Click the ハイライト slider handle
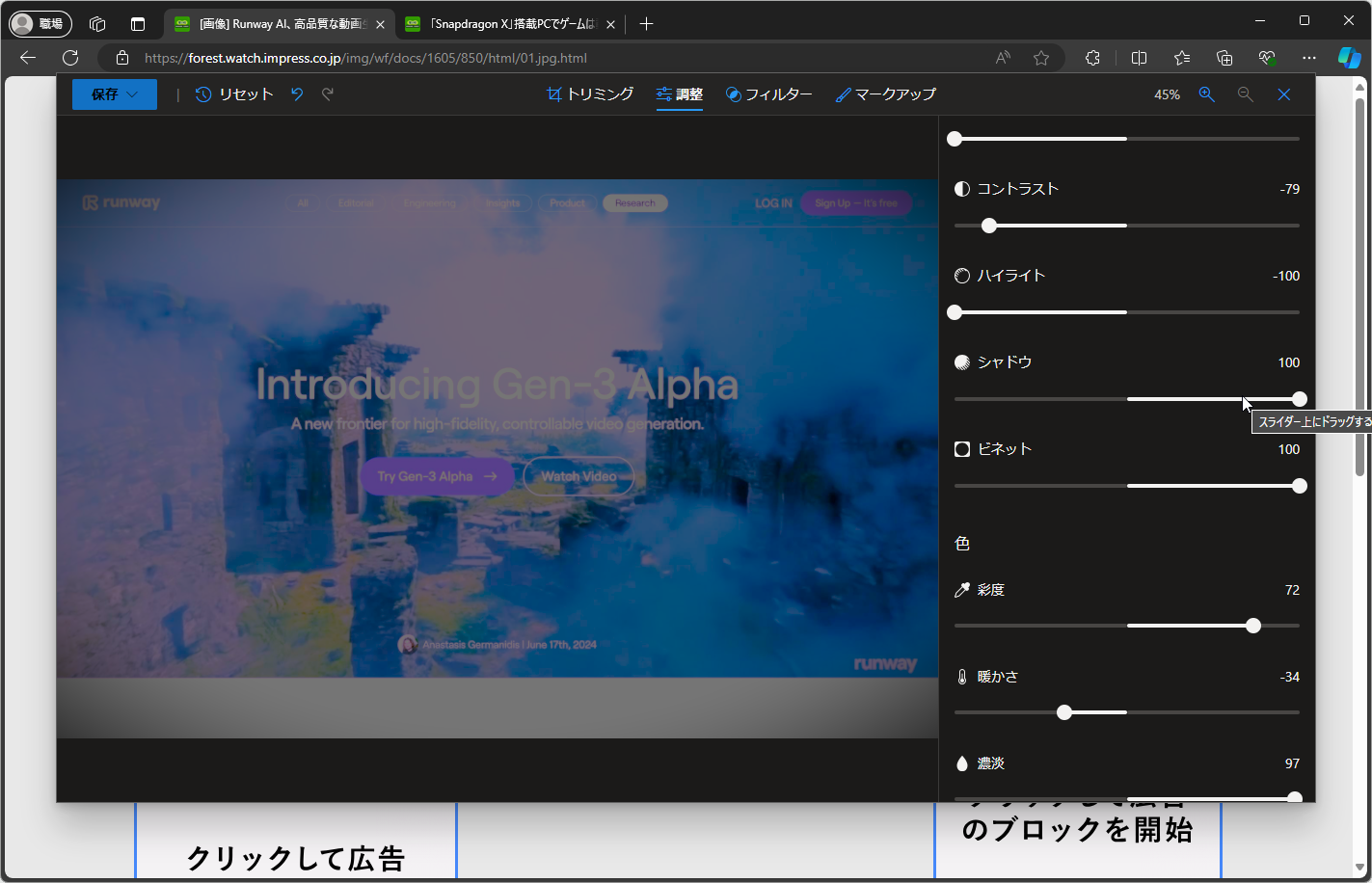Screen dimensions: 1372x883 coord(955,312)
